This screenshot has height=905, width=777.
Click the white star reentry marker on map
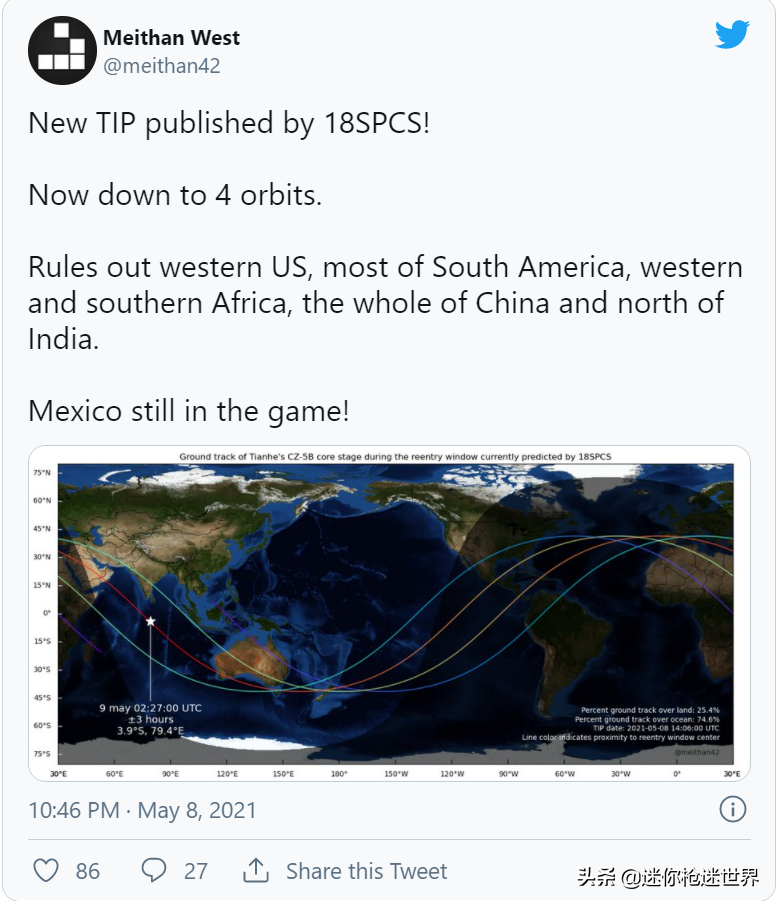(x=151, y=621)
